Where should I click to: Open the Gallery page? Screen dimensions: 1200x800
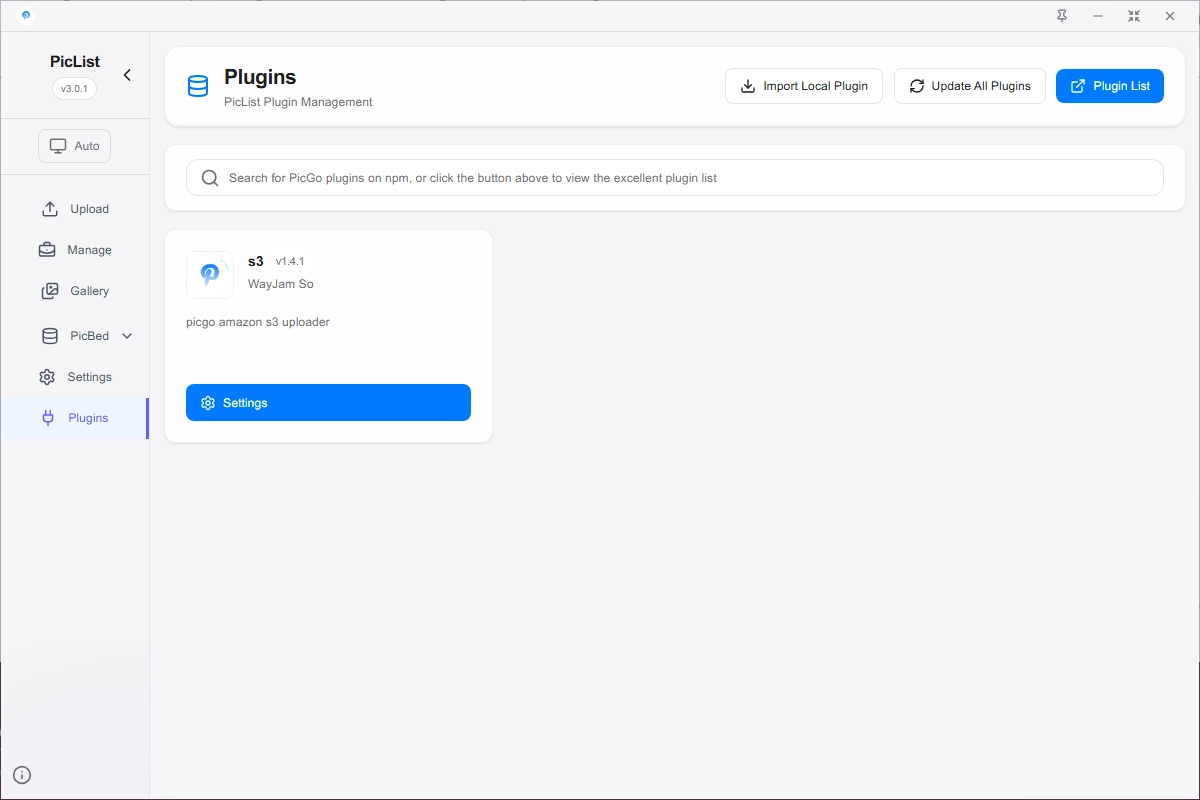[x=75, y=291]
